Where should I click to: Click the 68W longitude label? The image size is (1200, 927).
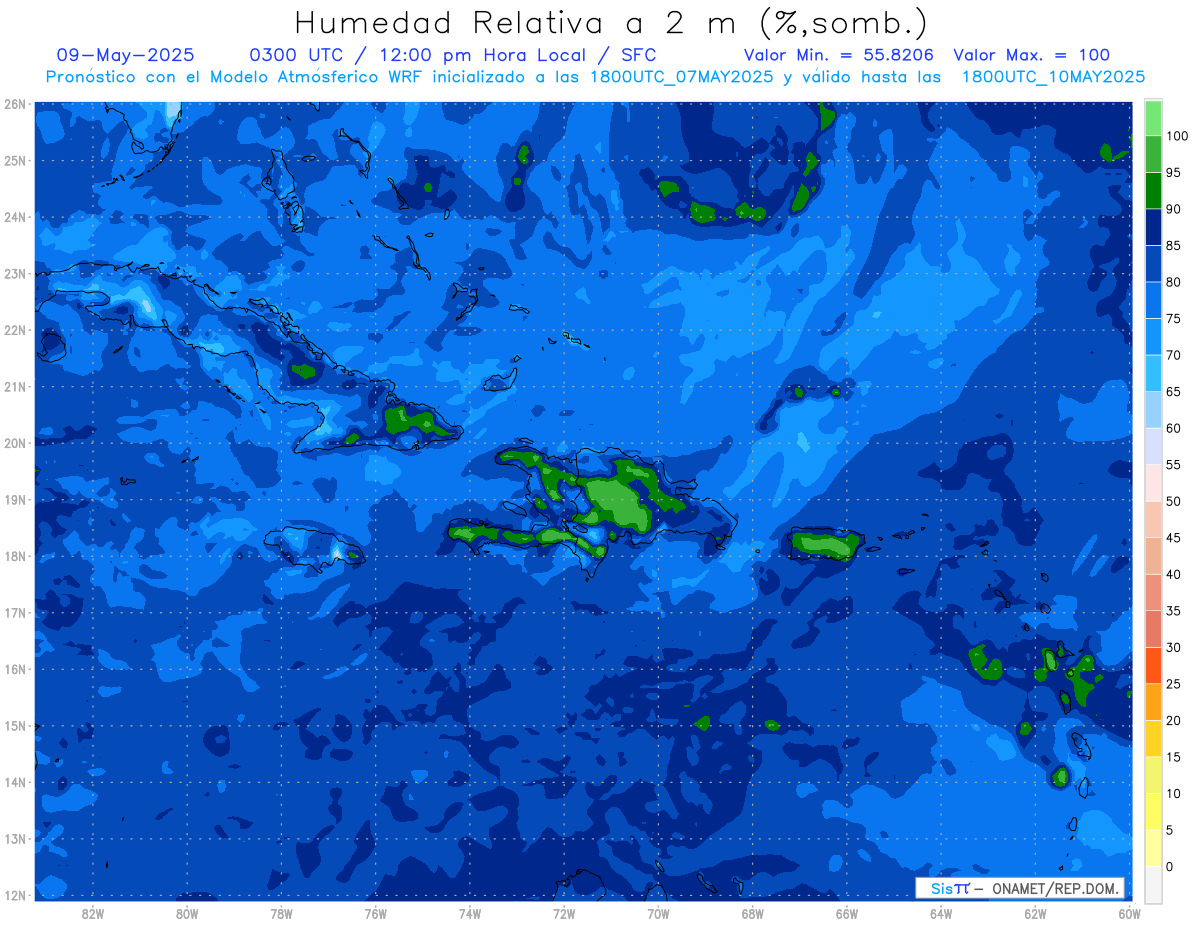[x=753, y=913]
